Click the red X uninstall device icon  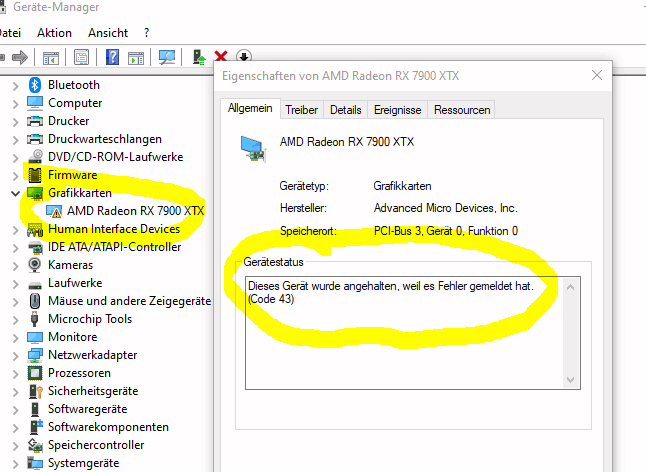(x=221, y=56)
